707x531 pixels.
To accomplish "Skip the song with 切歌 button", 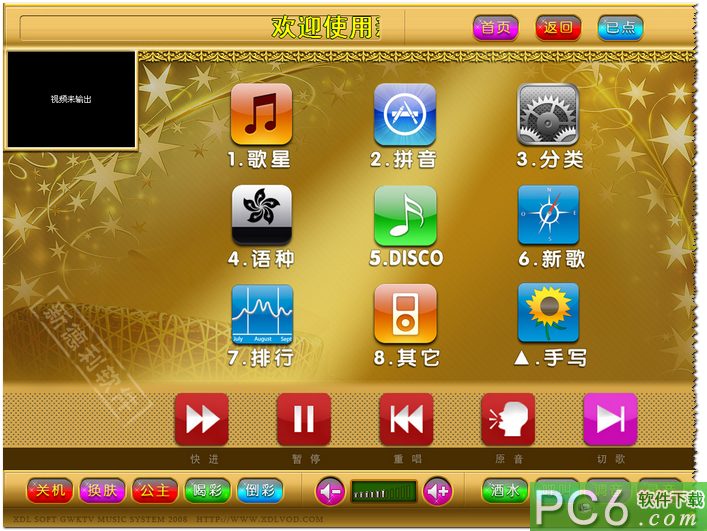I will [x=611, y=419].
